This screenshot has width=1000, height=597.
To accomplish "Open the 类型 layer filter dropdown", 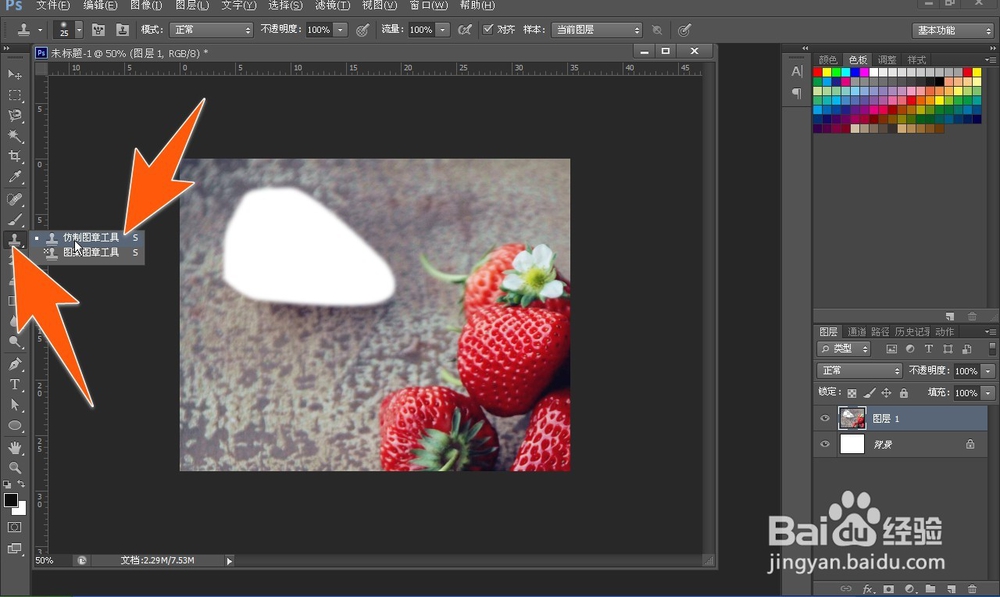I will pos(844,349).
